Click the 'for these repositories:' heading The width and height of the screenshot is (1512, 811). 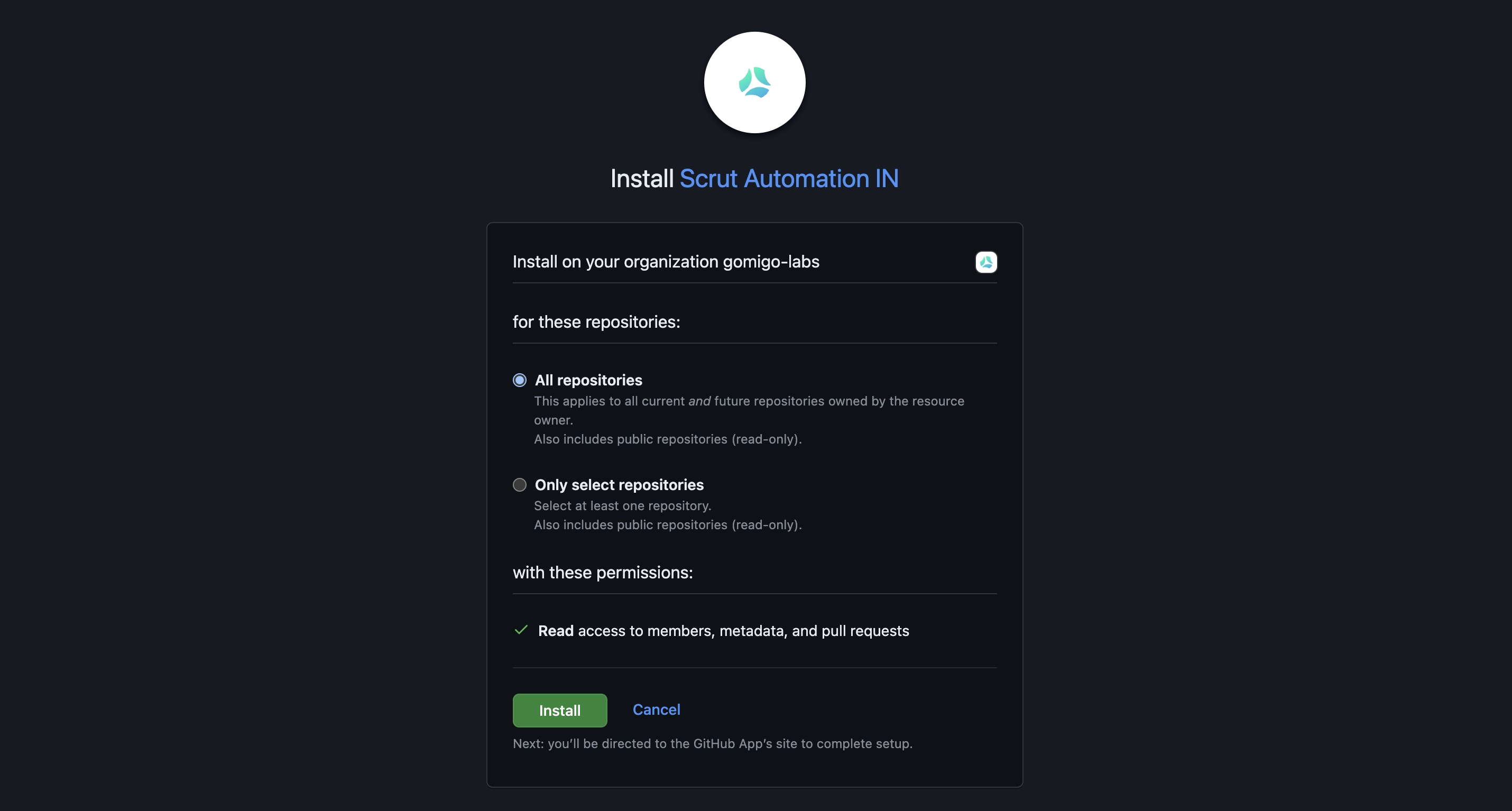tap(596, 321)
